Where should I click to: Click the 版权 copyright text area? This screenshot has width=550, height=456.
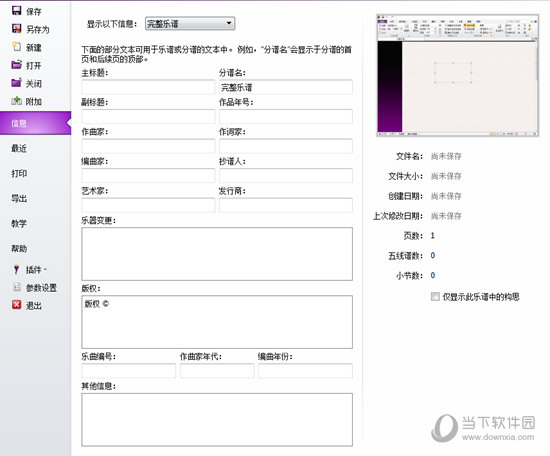coord(217,322)
